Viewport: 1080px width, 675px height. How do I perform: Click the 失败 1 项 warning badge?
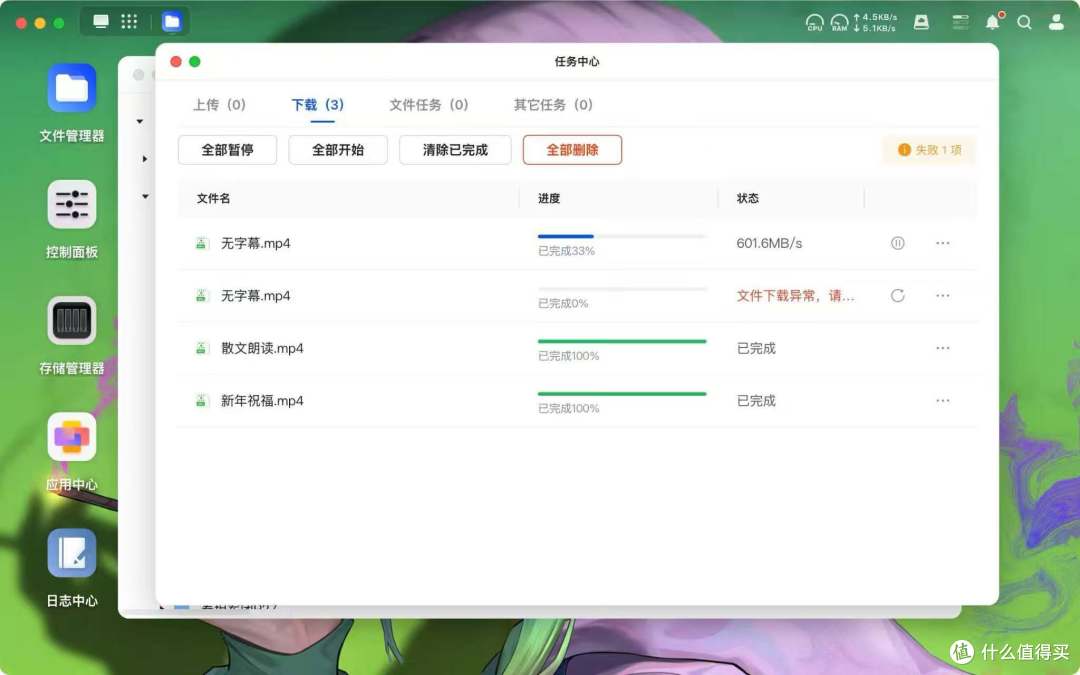(x=929, y=149)
